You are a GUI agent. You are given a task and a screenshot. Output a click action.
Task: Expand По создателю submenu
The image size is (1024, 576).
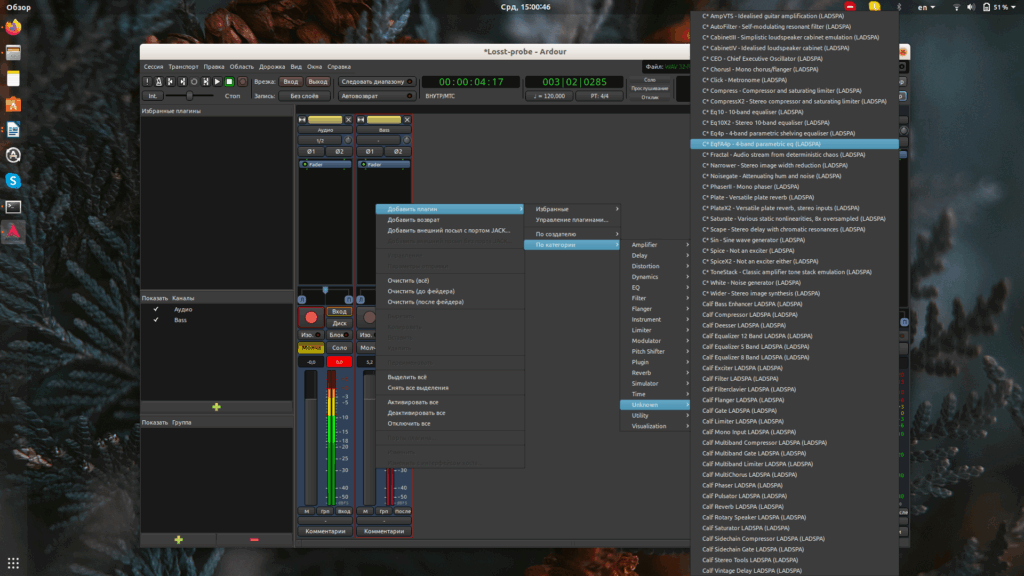click(572, 234)
